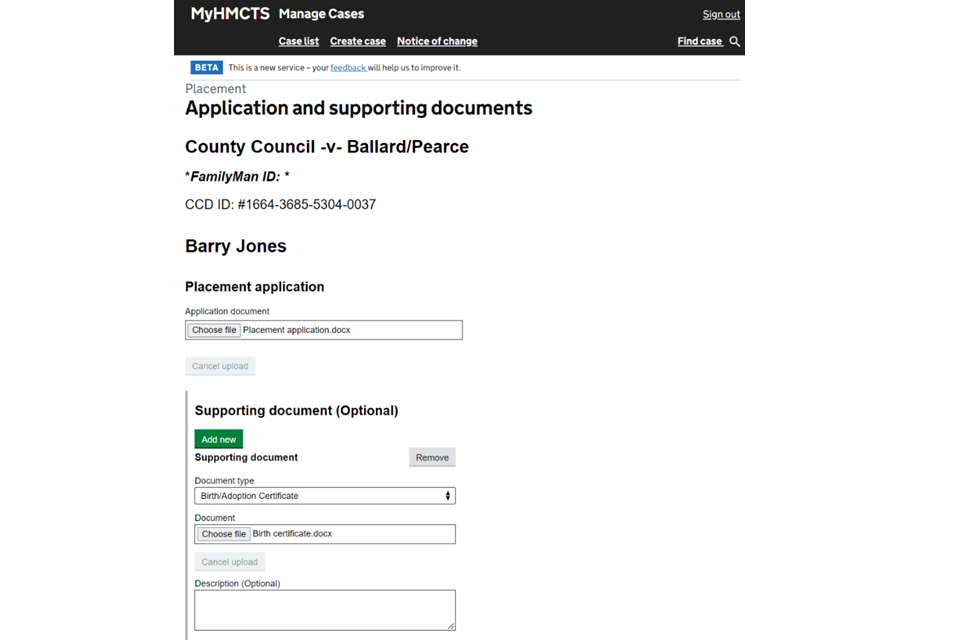This screenshot has height=640, width=960.
Task: Remove the supporting document entry
Action: point(432,457)
